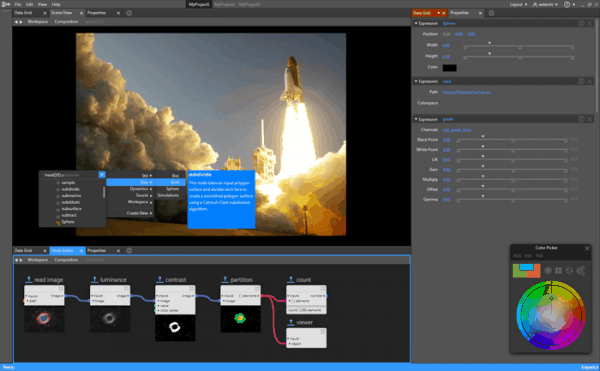Switch to the Node Editor tab

[62, 251]
